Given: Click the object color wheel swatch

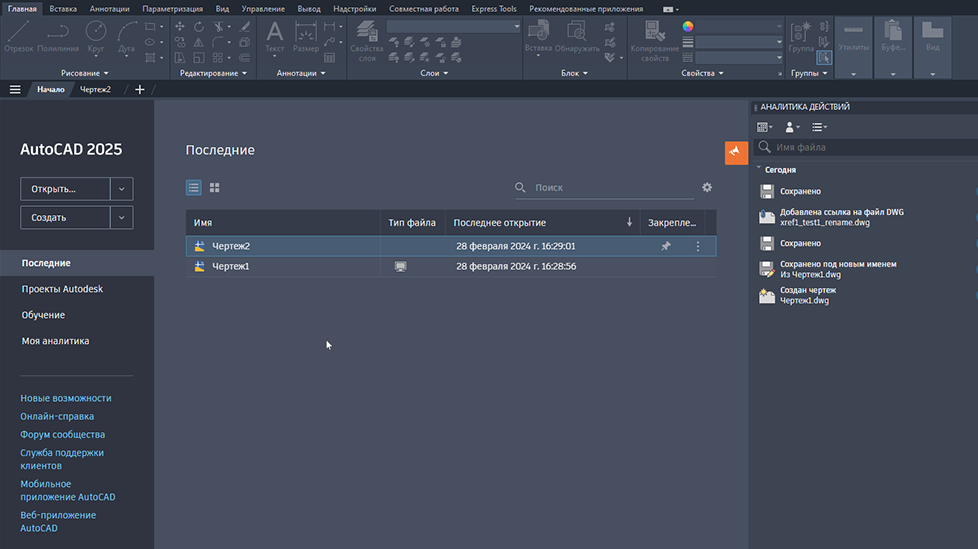Looking at the screenshot, I should click(687, 26).
